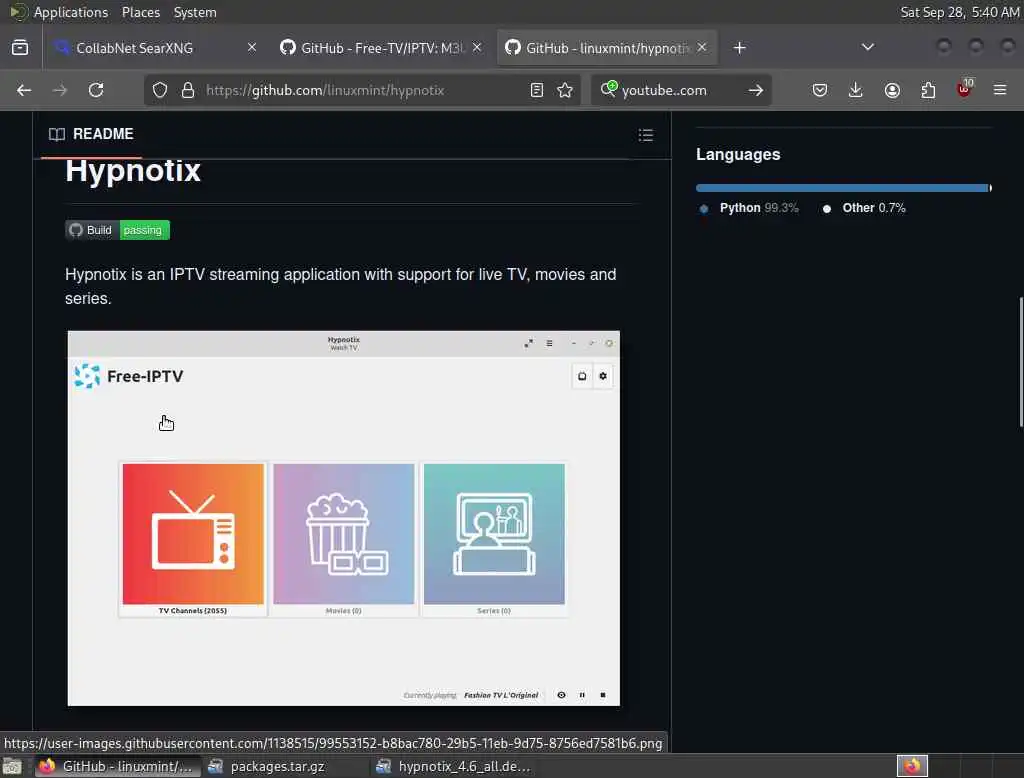Toggle reader view icon in the address bar
The width and height of the screenshot is (1024, 778).
click(x=537, y=90)
